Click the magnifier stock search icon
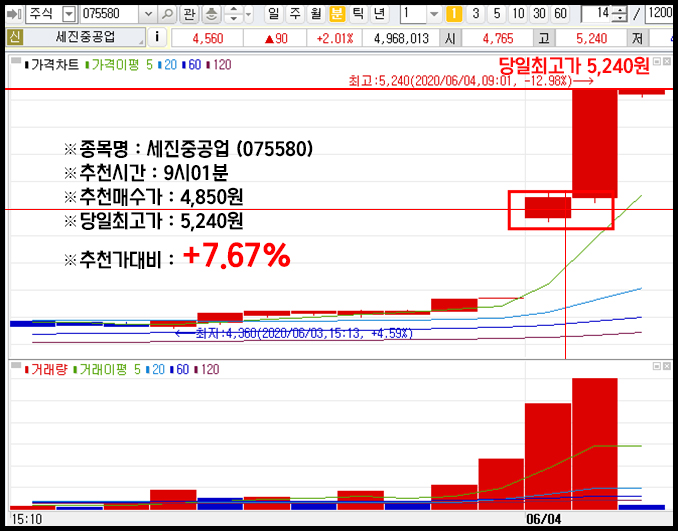 tap(167, 14)
